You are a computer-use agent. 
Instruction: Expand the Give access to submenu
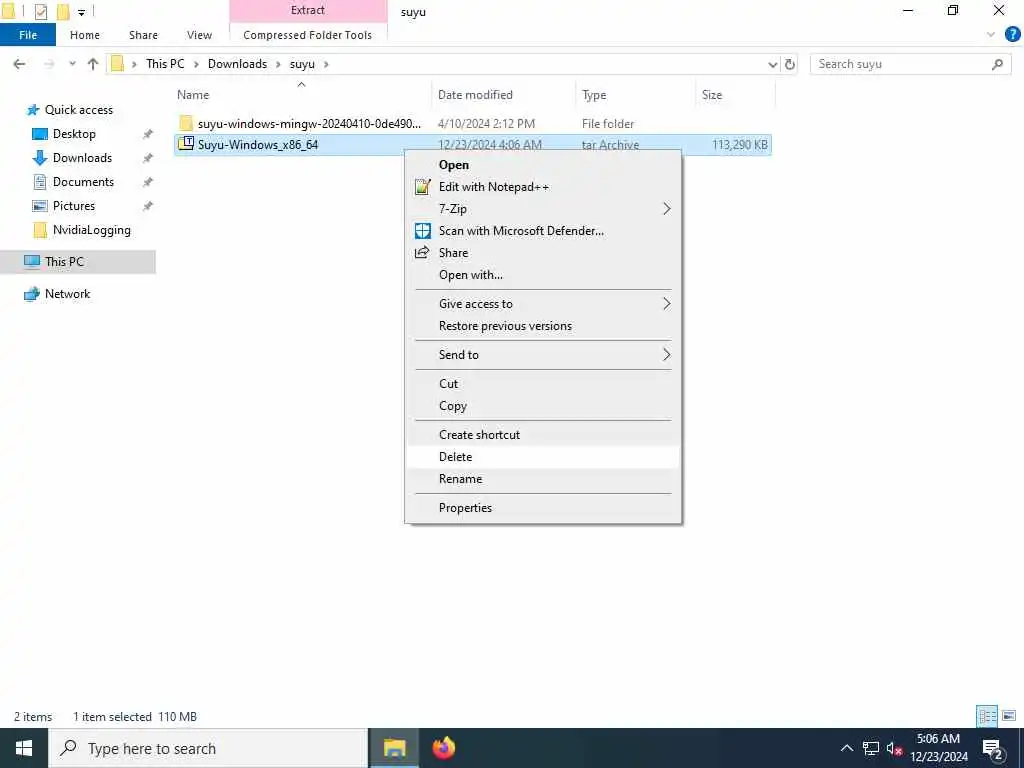(x=667, y=304)
